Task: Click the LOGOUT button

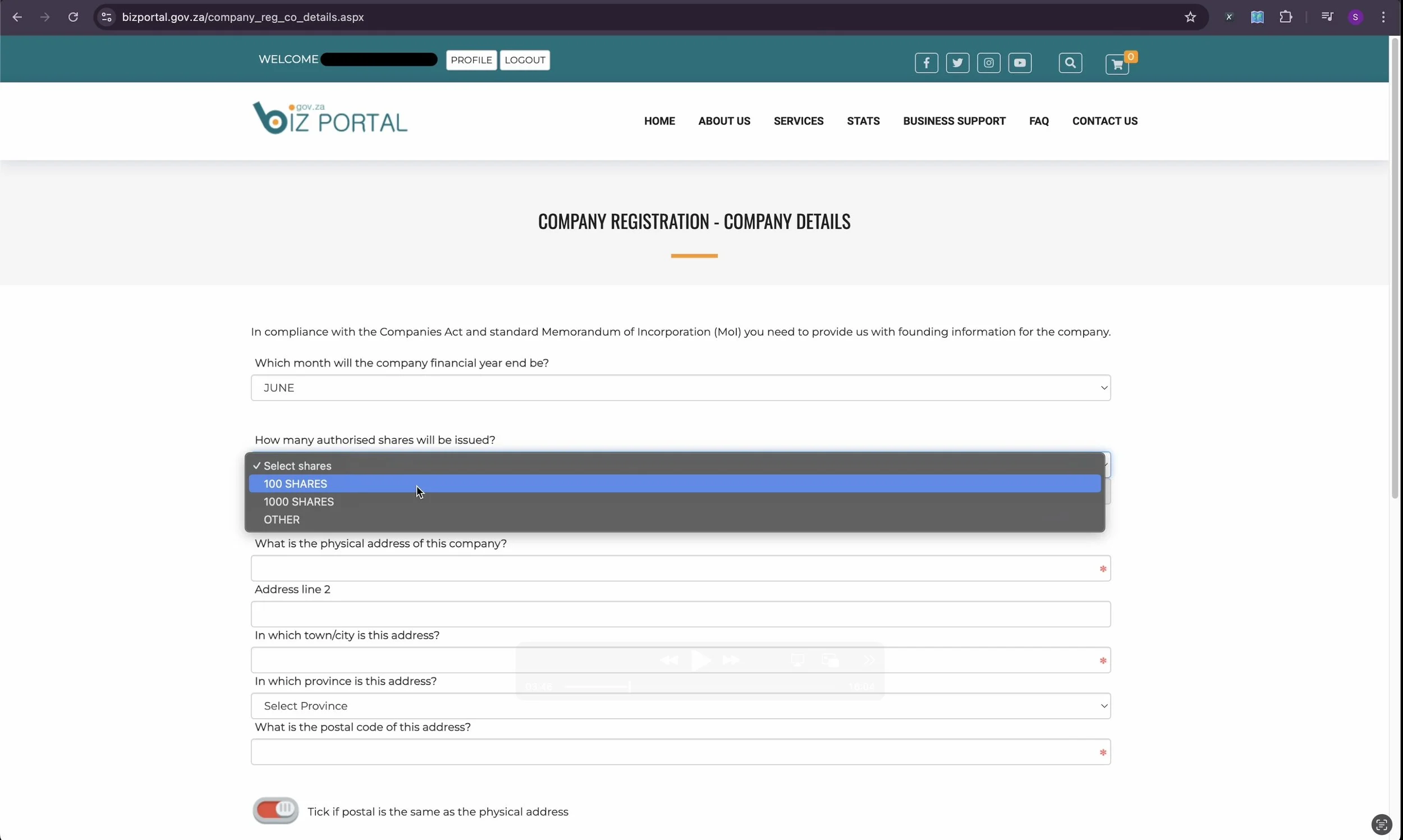Action: pos(525,60)
